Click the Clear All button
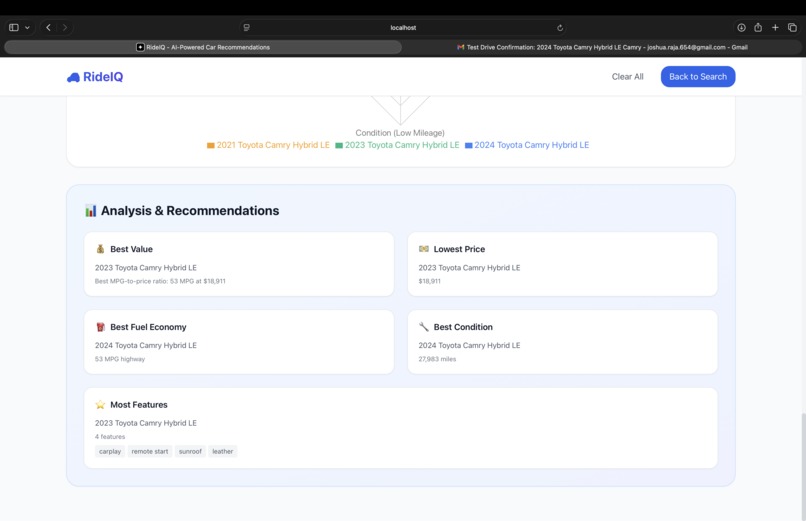This screenshot has height=521, width=806. 627,77
